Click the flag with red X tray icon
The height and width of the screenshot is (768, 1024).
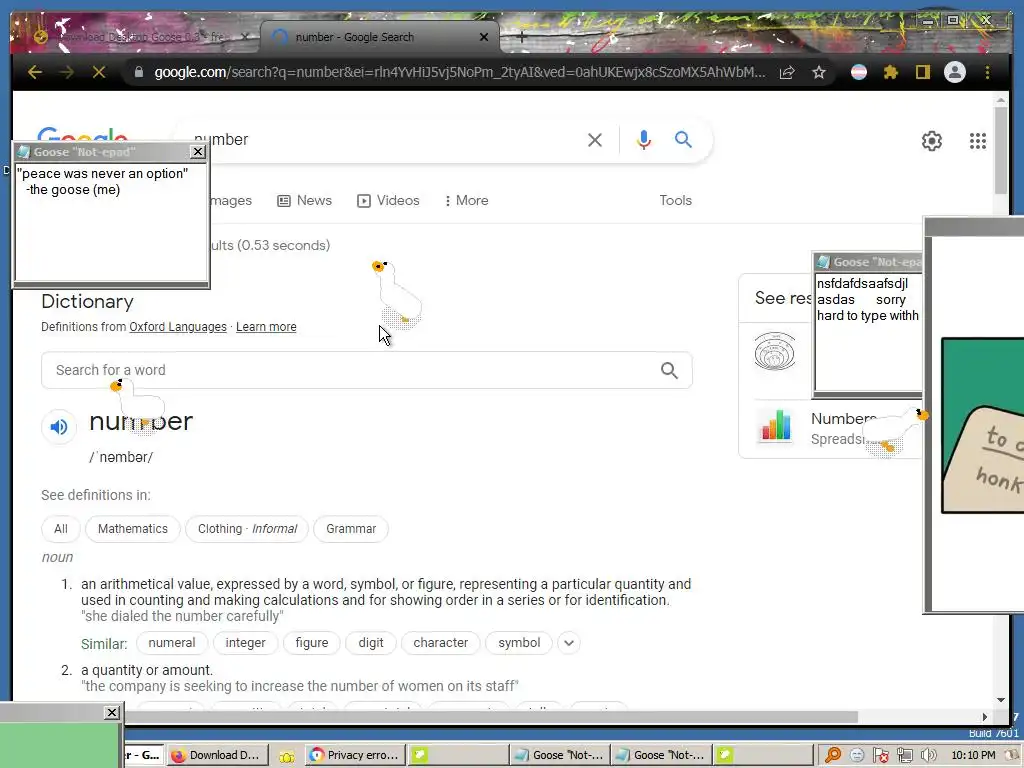pyautogui.click(x=880, y=755)
